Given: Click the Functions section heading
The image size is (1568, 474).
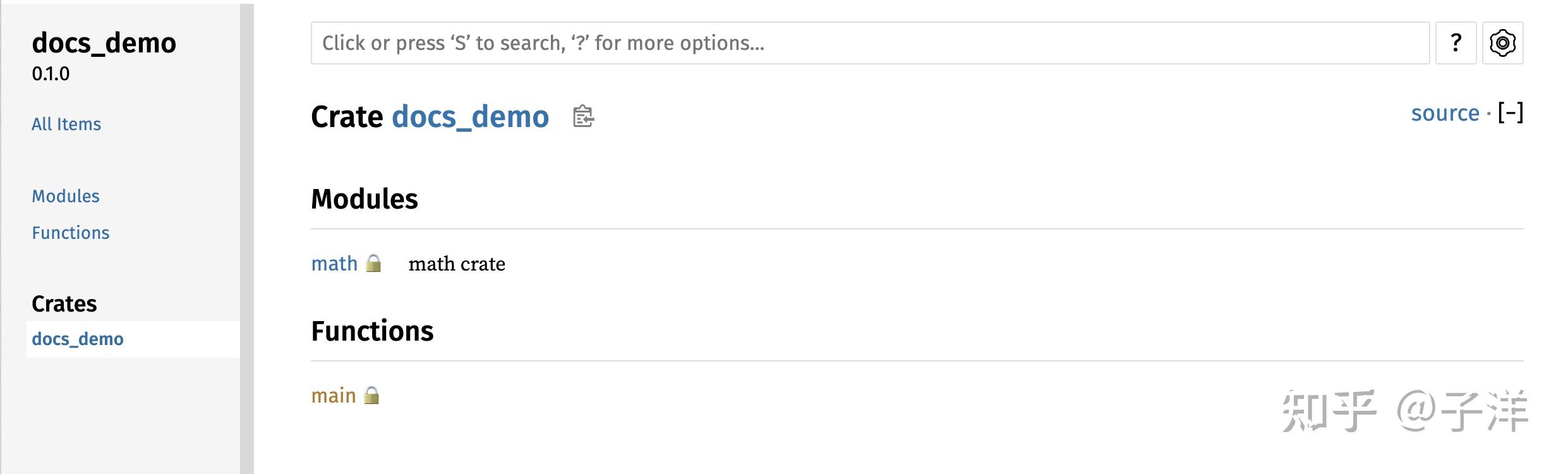Looking at the screenshot, I should (x=372, y=331).
